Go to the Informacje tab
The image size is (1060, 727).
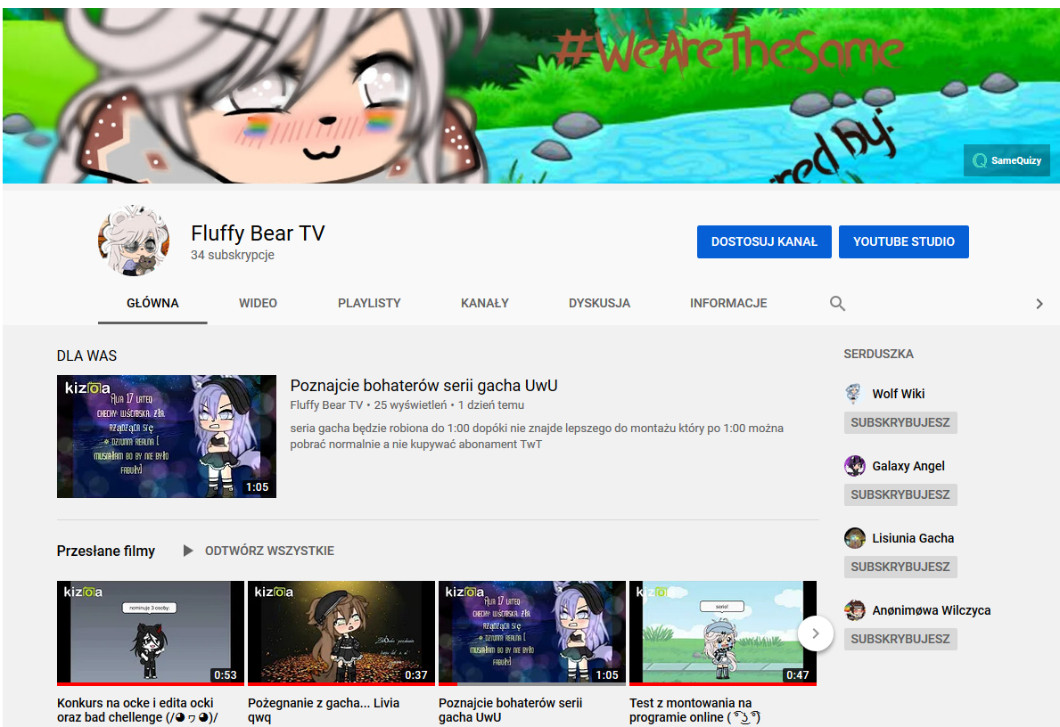coord(728,303)
